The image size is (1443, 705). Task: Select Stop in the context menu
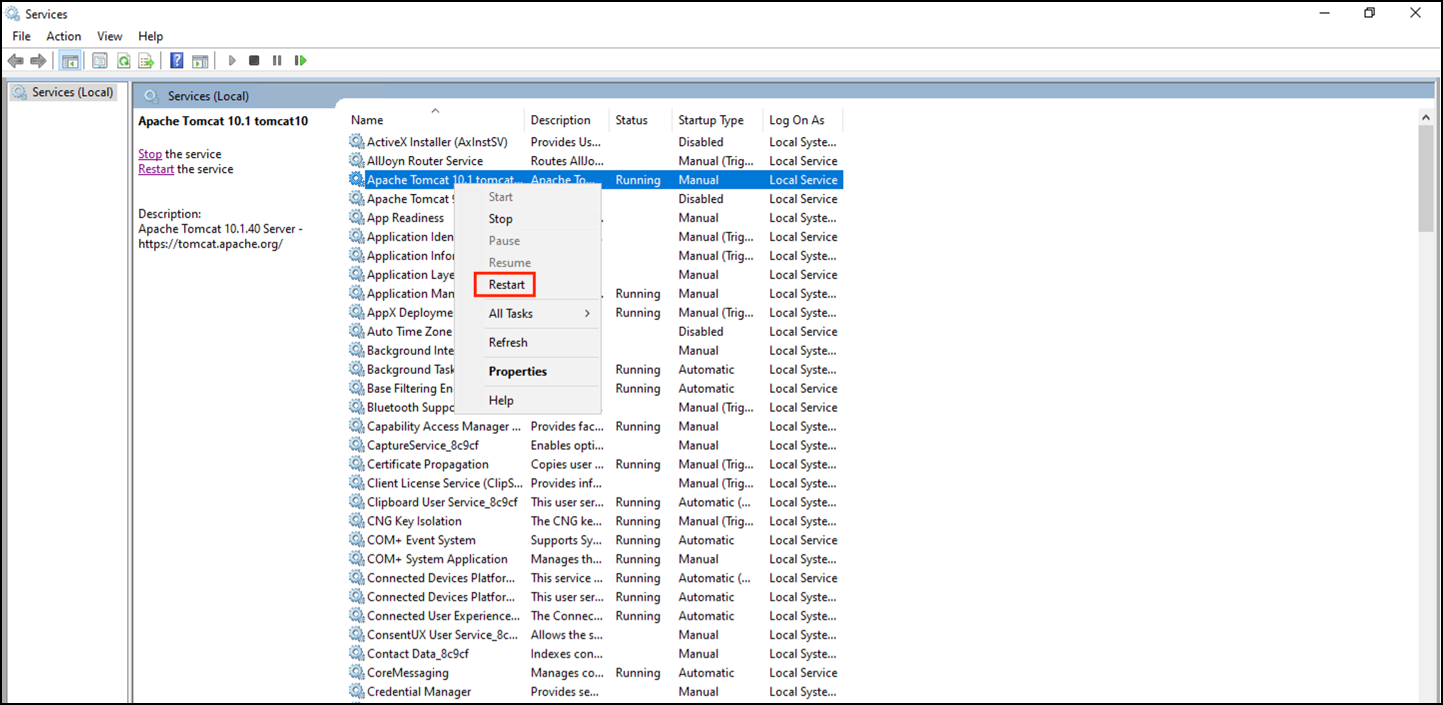pyautogui.click(x=500, y=219)
